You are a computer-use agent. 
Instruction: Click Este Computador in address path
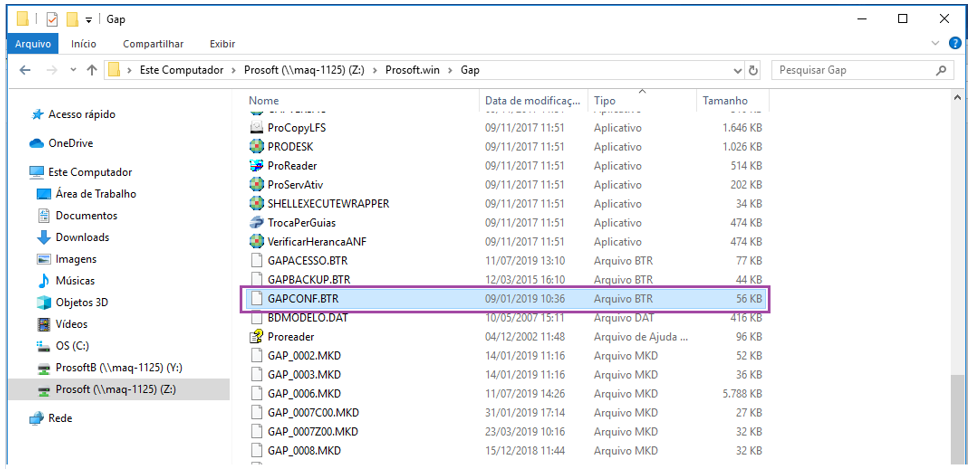click(182, 70)
